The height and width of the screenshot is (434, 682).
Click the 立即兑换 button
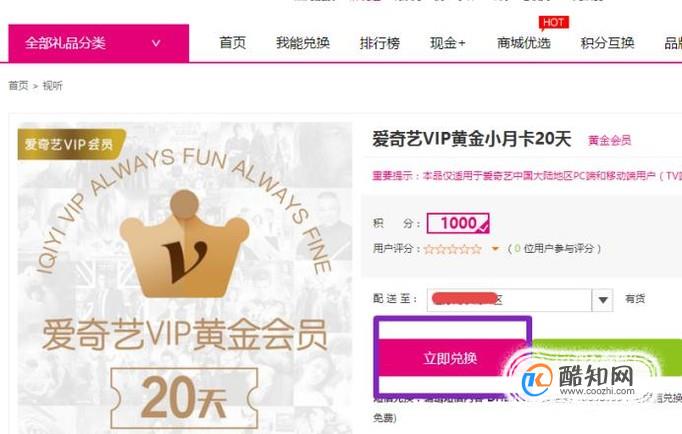451,358
